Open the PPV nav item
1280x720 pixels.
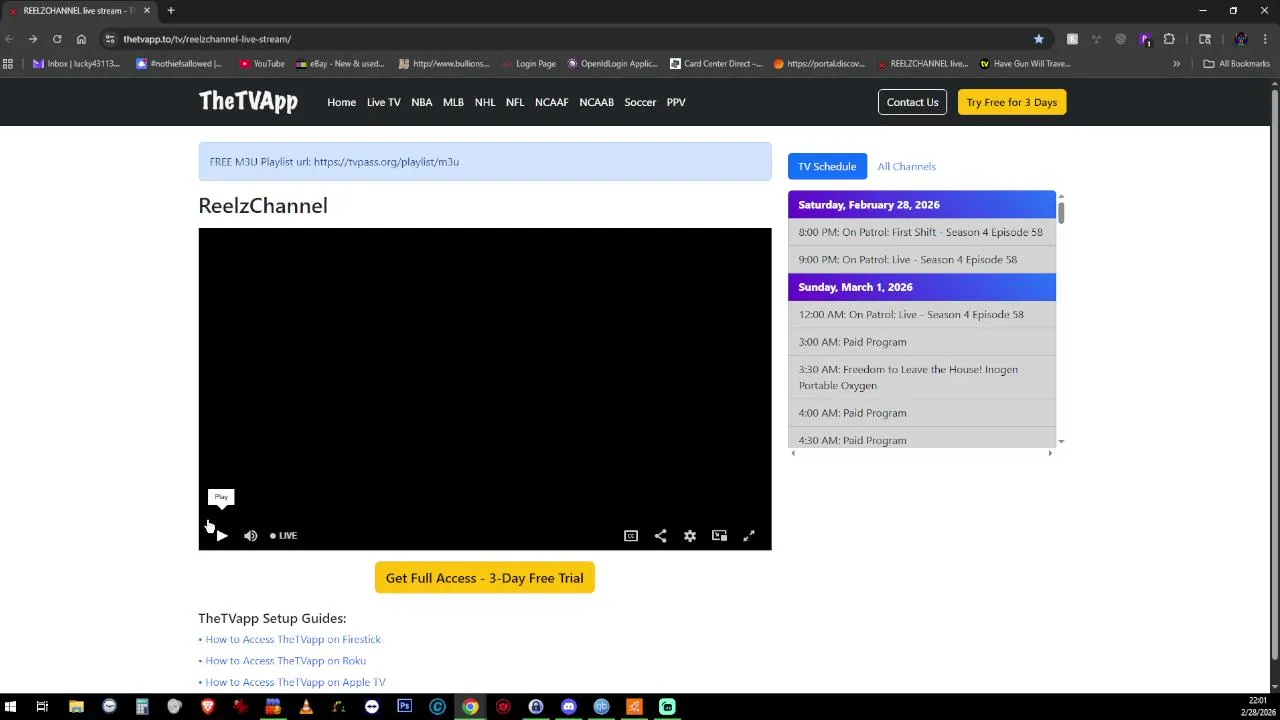pos(676,102)
